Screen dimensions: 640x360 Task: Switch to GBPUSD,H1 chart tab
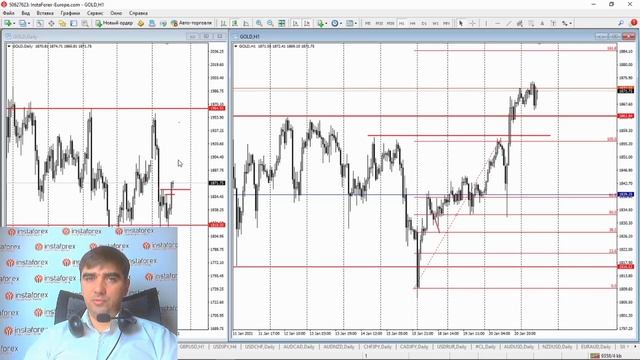coord(192,347)
